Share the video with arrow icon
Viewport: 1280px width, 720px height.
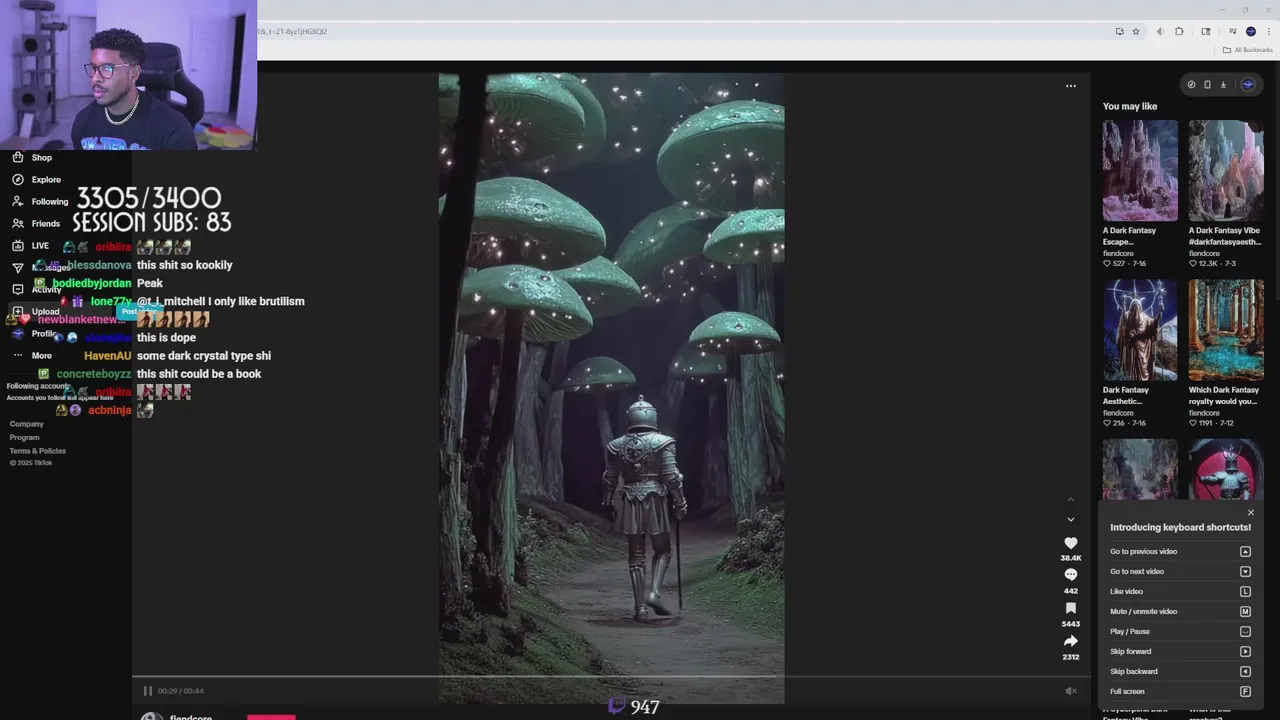coord(1070,641)
